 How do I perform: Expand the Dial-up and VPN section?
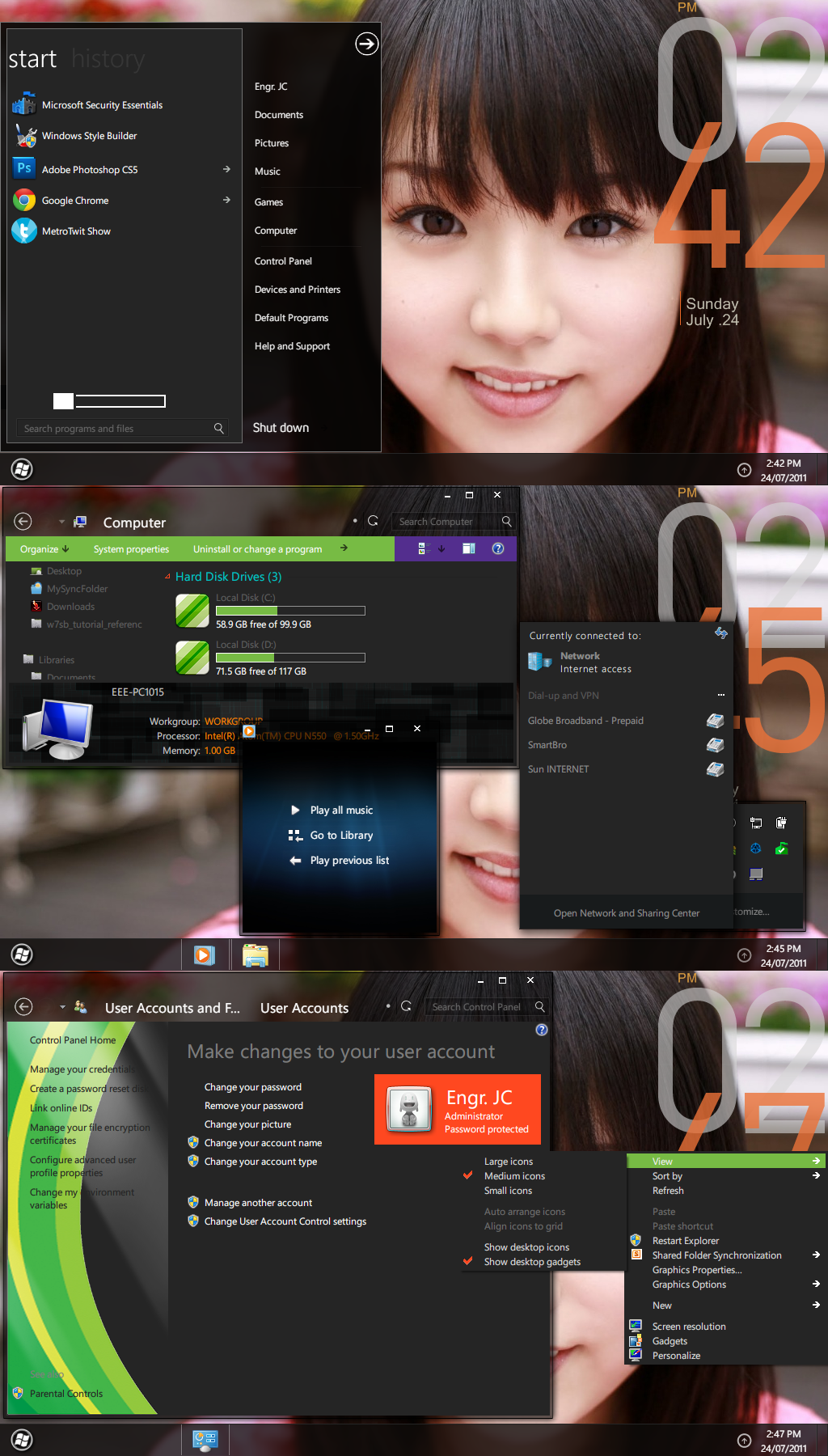721,696
